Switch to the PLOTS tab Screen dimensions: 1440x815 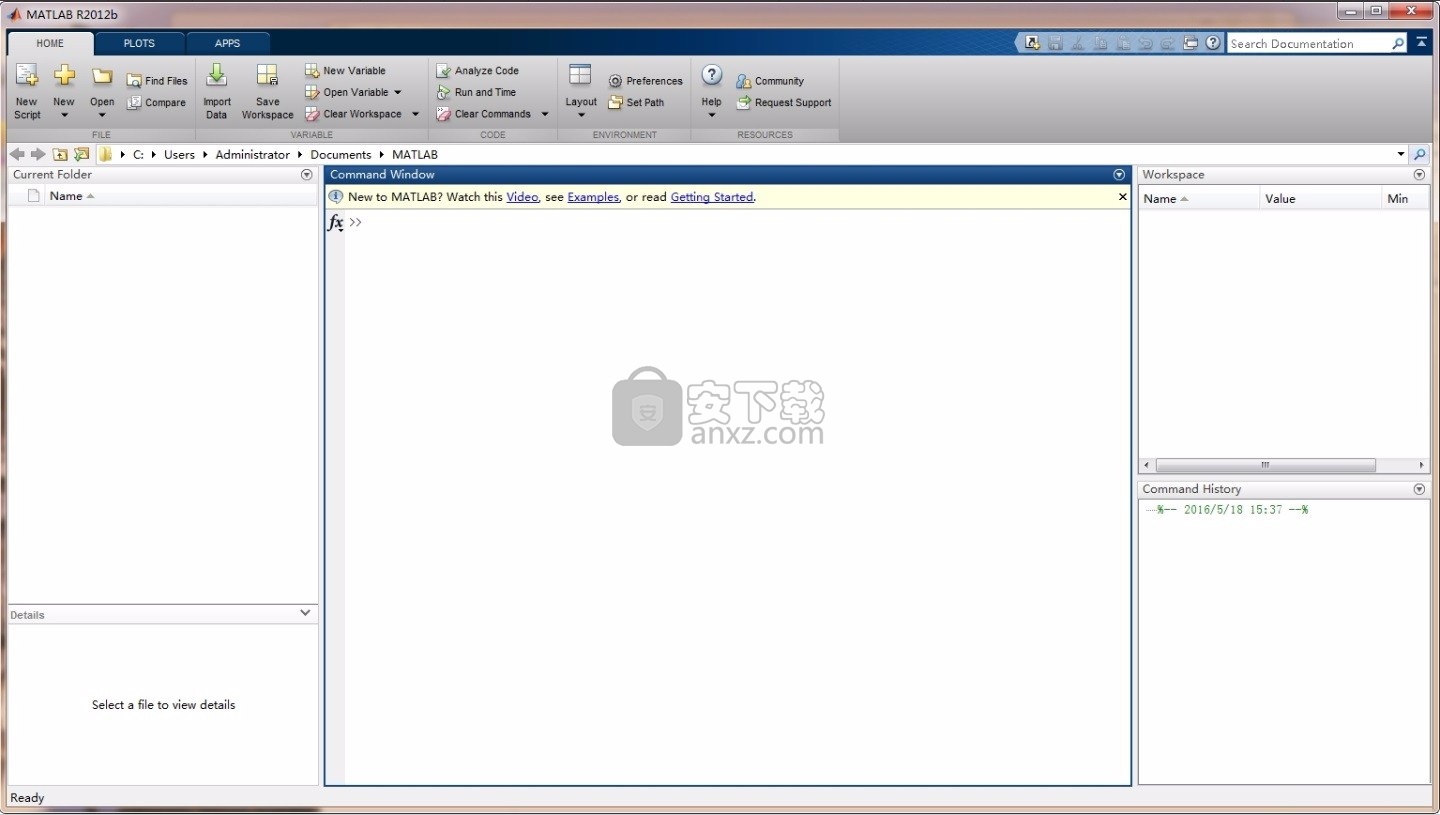tap(139, 43)
